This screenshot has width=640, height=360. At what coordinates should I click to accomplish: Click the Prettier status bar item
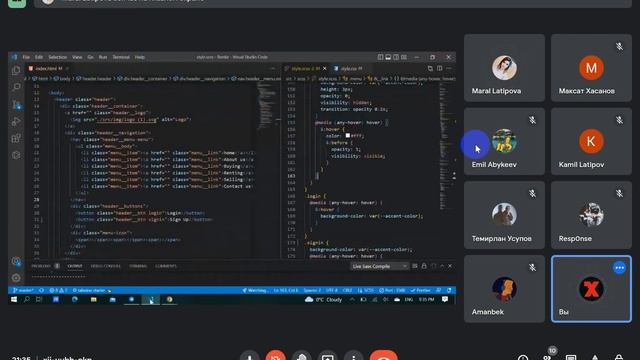click(420, 290)
